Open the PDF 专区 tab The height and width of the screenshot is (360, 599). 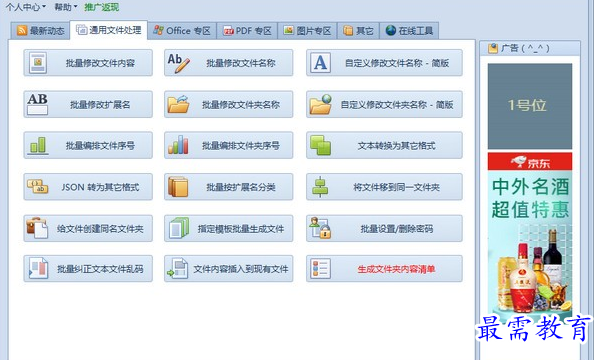click(x=247, y=31)
